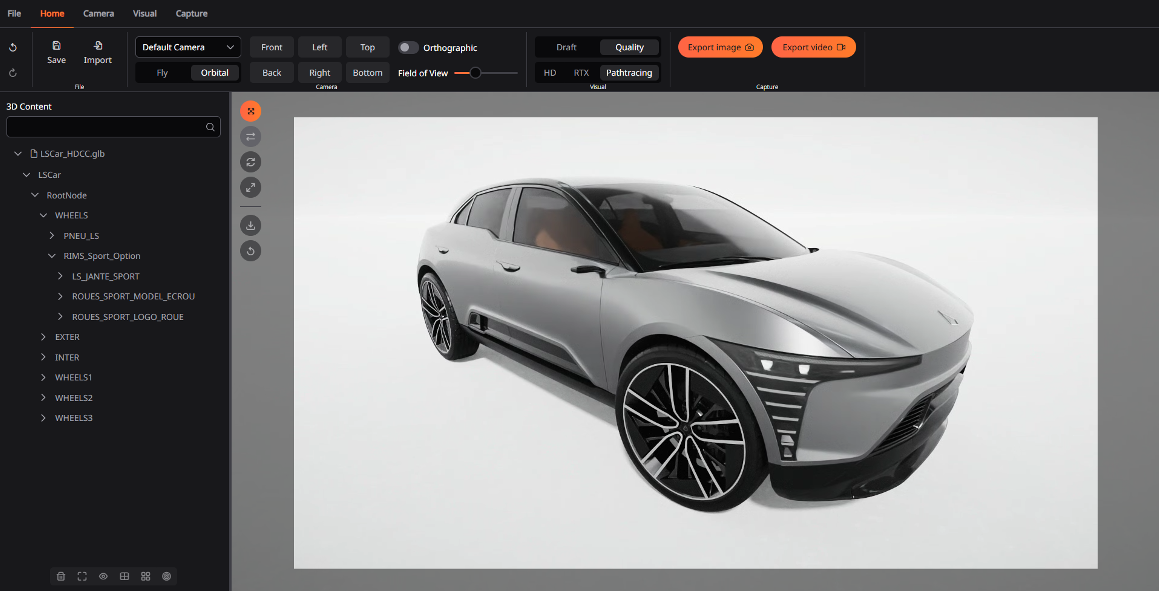Click the swap arrows viewport icon
The width and height of the screenshot is (1159, 591).
coord(251,136)
